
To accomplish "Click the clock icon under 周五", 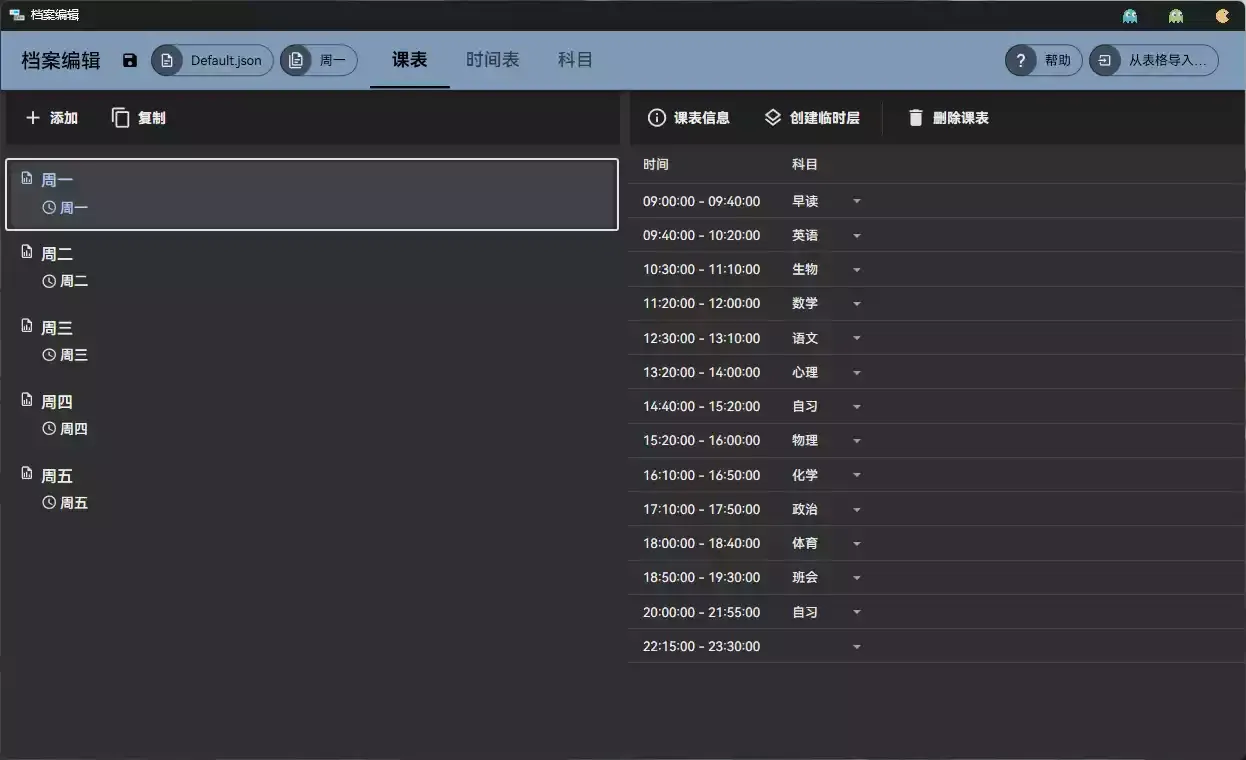I will click(x=49, y=503).
